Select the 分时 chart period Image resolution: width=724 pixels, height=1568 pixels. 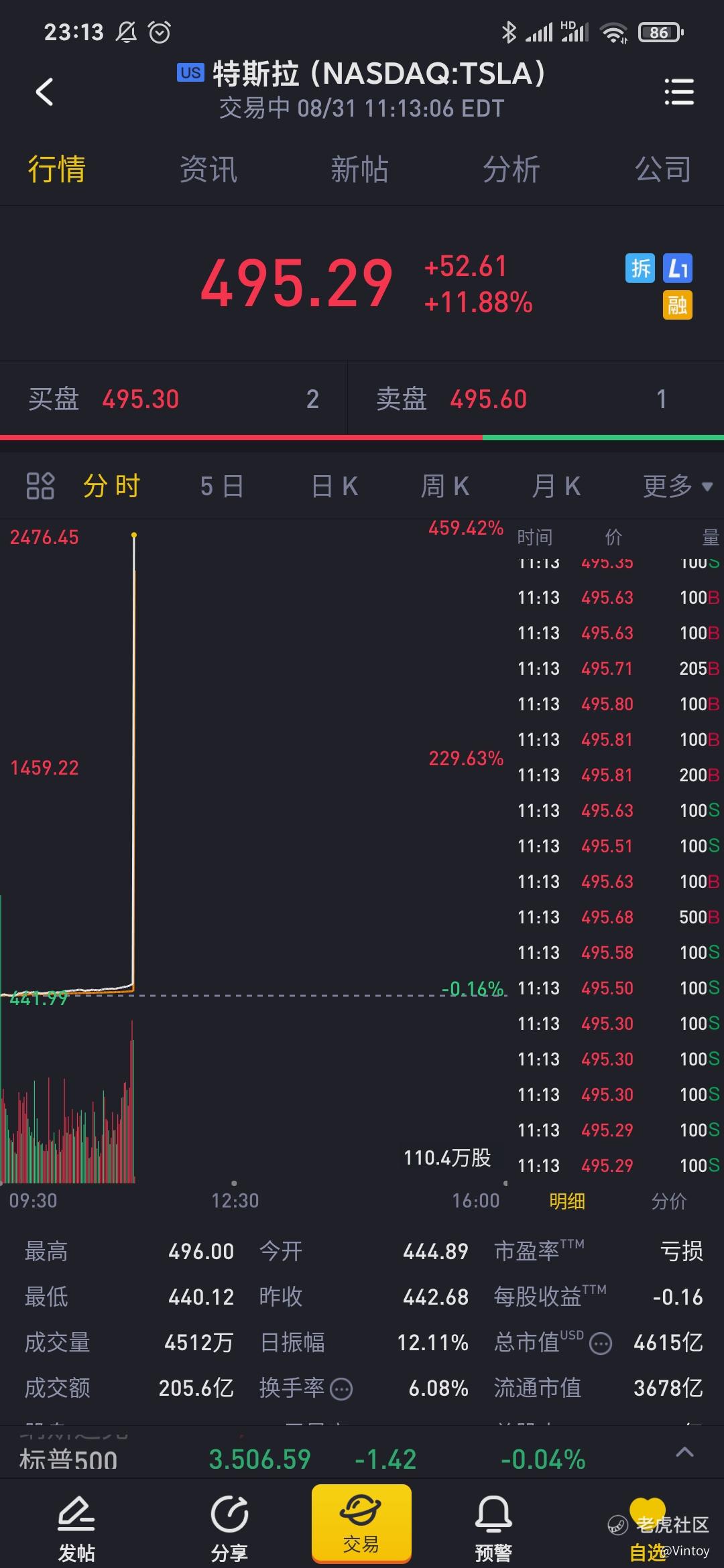[x=111, y=486]
